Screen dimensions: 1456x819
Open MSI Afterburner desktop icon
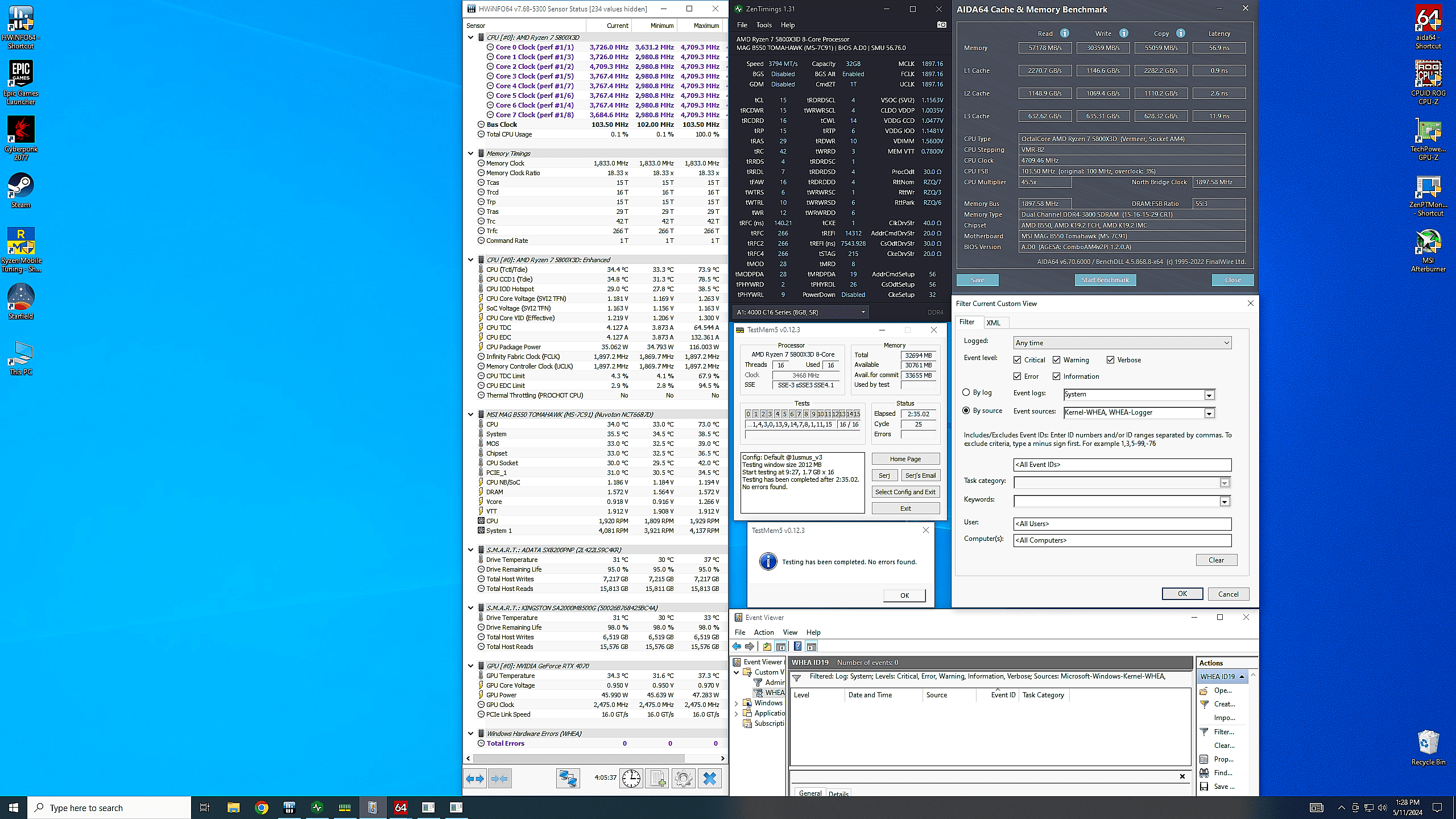(x=1428, y=251)
